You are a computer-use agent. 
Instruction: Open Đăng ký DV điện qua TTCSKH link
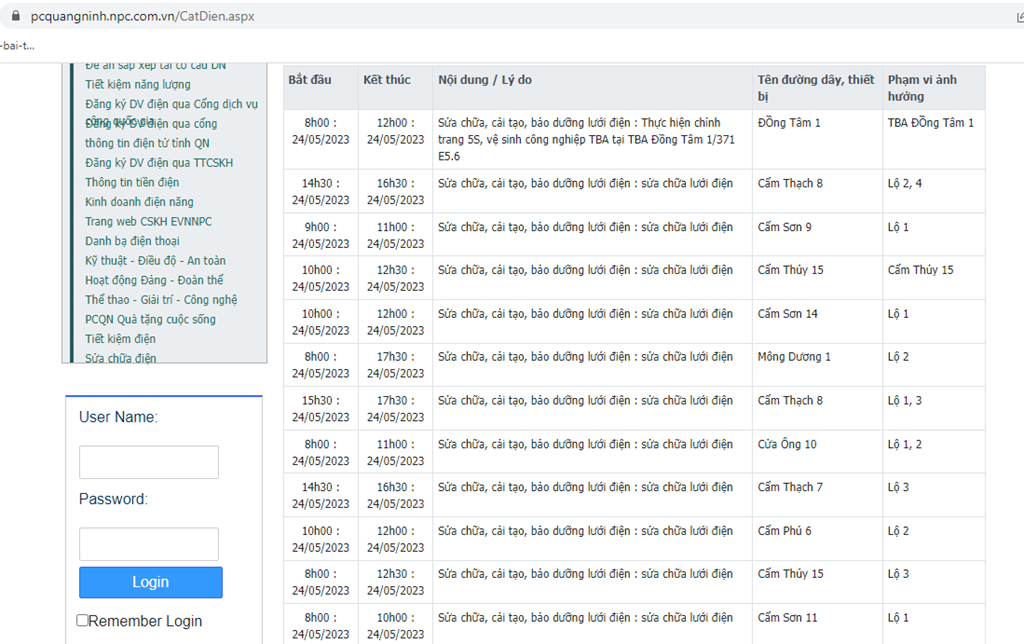(x=159, y=163)
